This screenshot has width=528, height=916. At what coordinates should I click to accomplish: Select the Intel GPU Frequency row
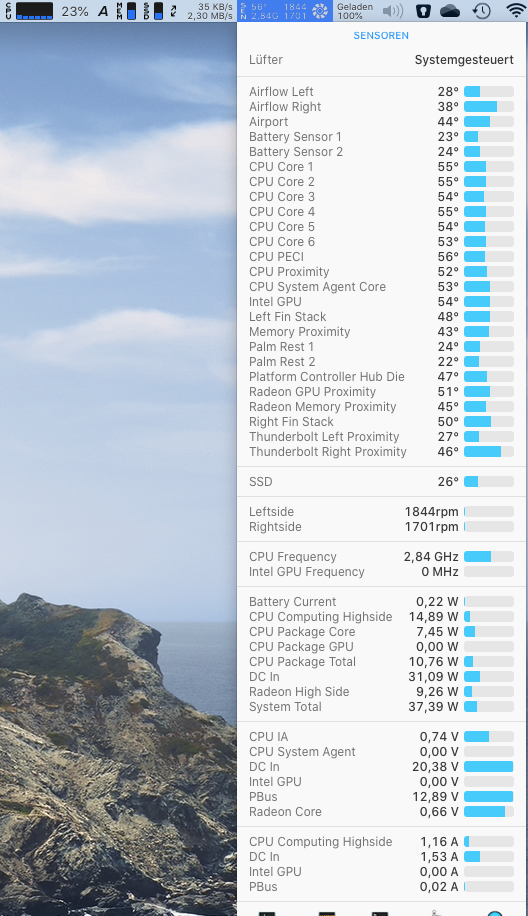pos(381,572)
